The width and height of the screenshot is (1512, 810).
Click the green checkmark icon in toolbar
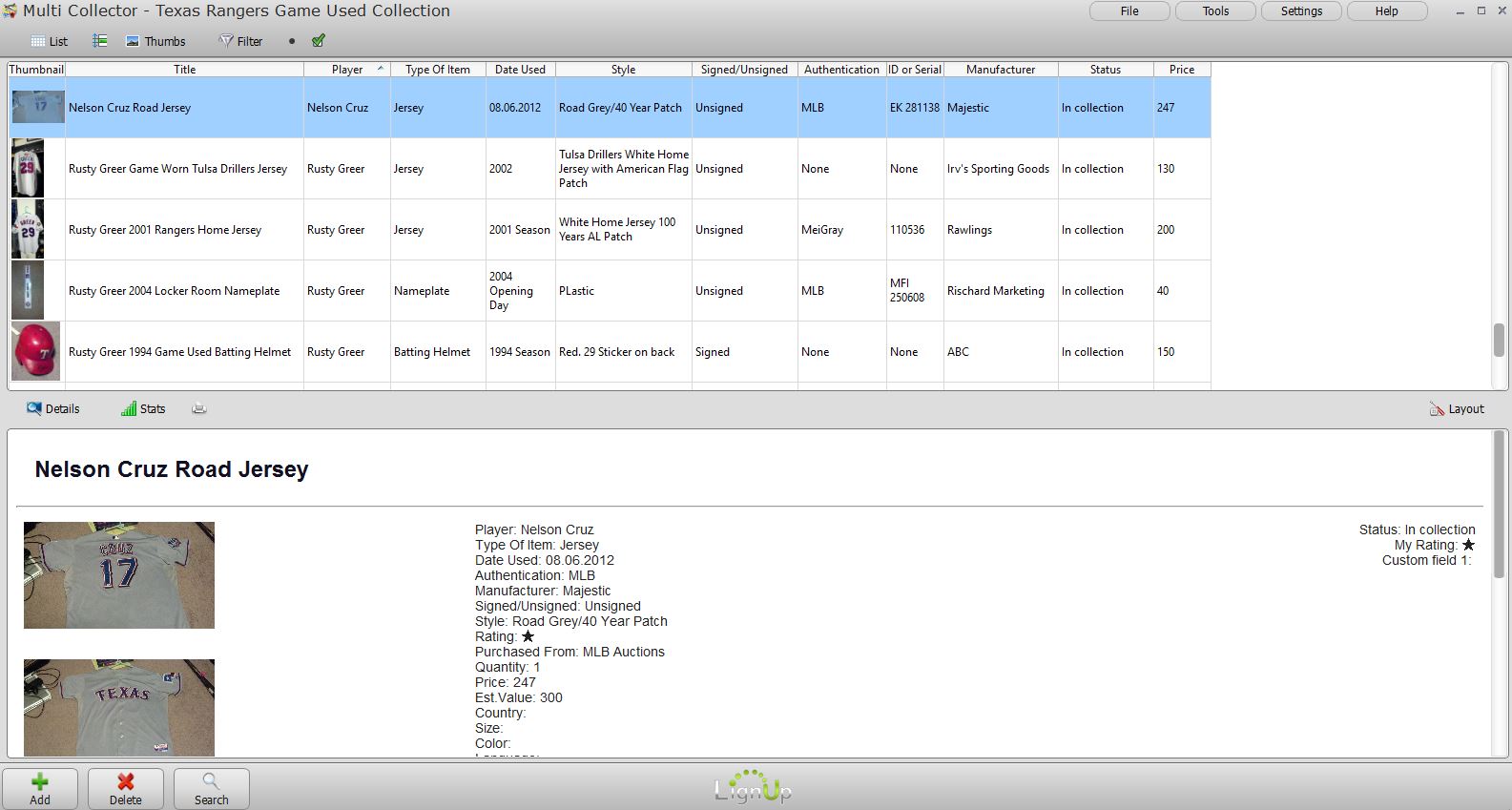[319, 41]
